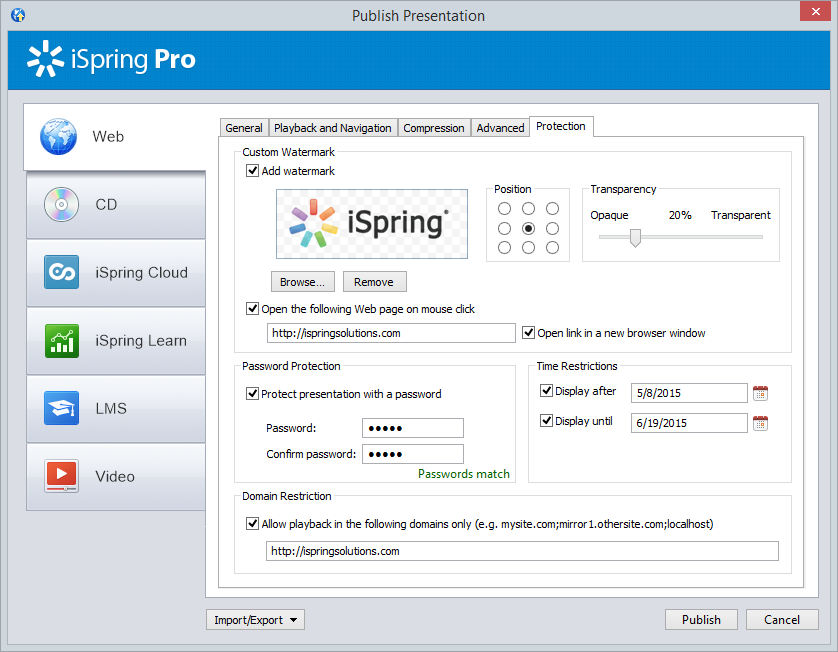Open the Advanced tab

[x=500, y=128]
